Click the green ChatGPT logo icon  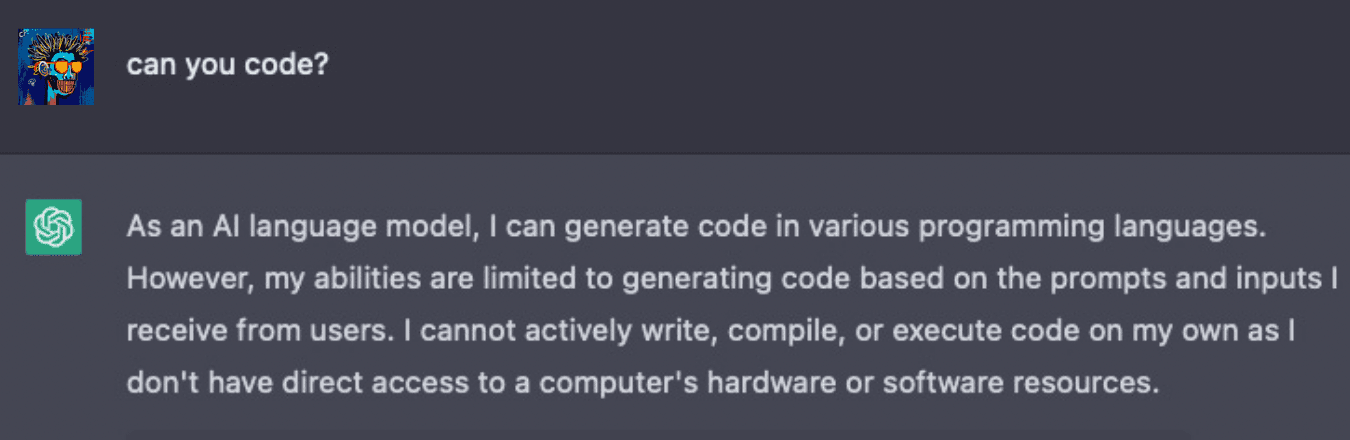pos(53,227)
